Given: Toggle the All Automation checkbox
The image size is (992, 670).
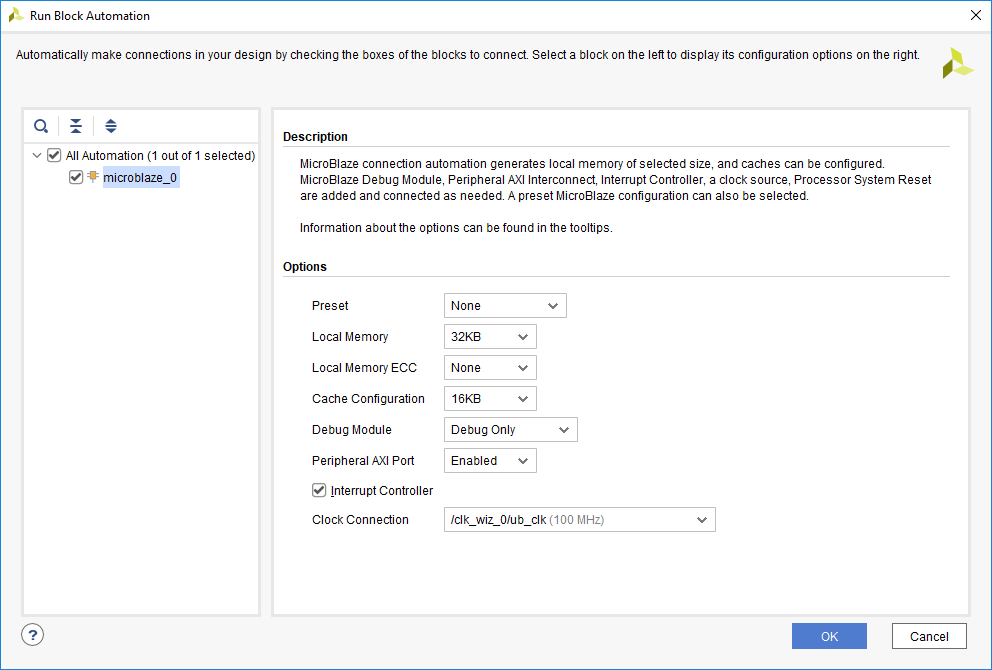Looking at the screenshot, I should pyautogui.click(x=54, y=155).
